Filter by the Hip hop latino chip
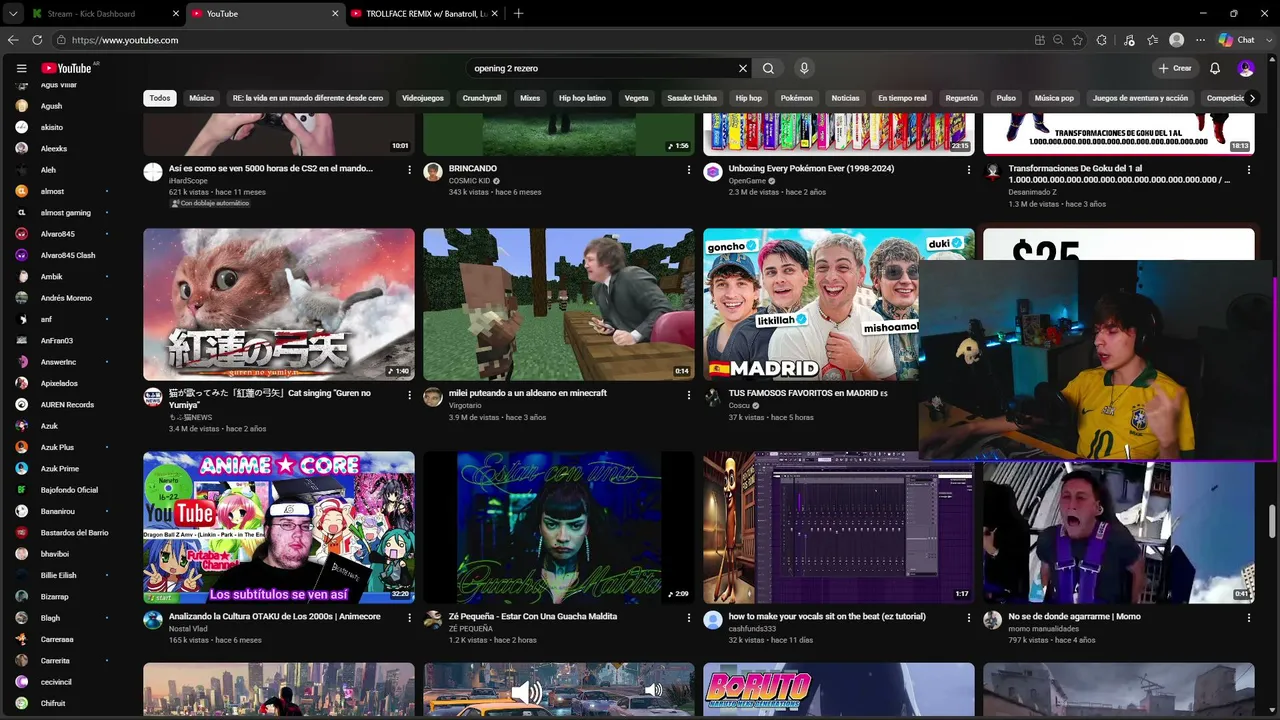 click(583, 98)
